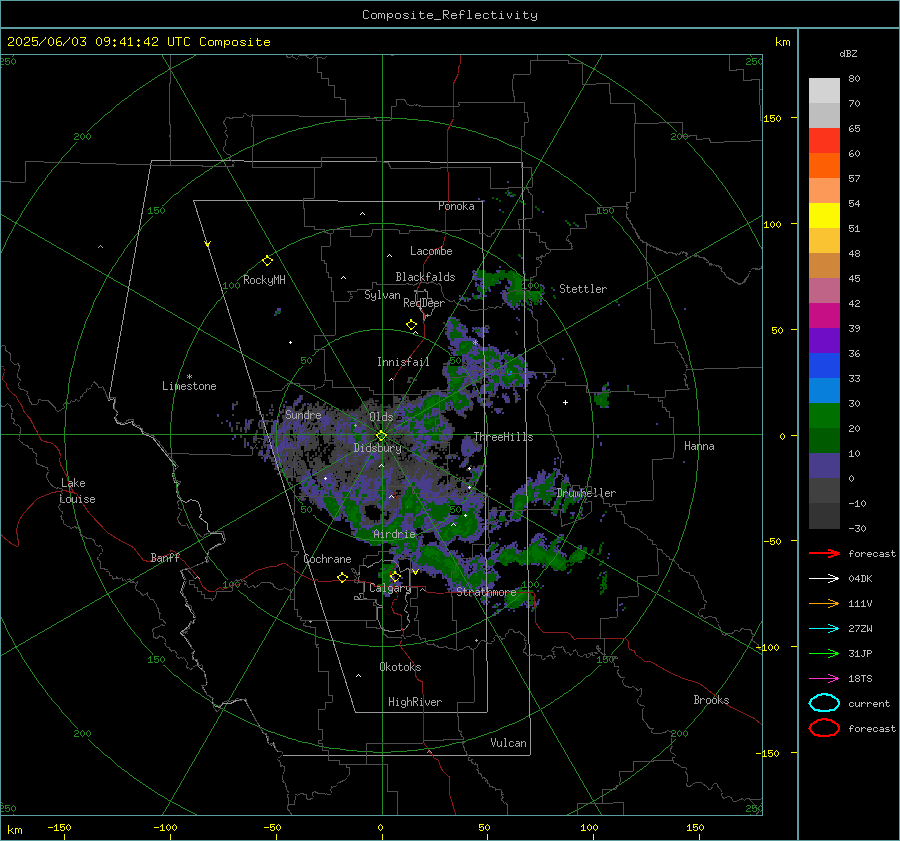Screen dimensions: 900x841
Task: Click the Ponoka city label
Action: (456, 206)
